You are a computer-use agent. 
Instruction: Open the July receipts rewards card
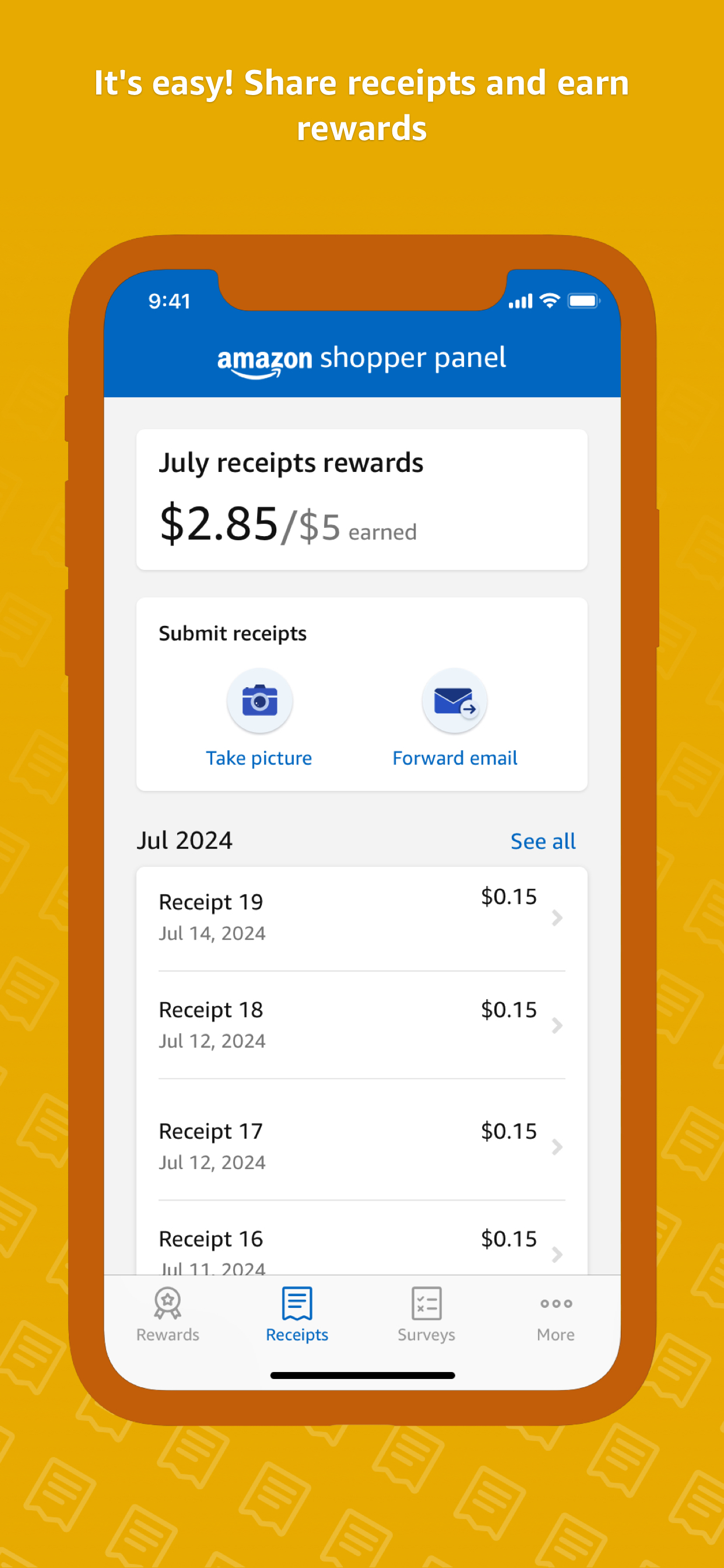pos(361,499)
